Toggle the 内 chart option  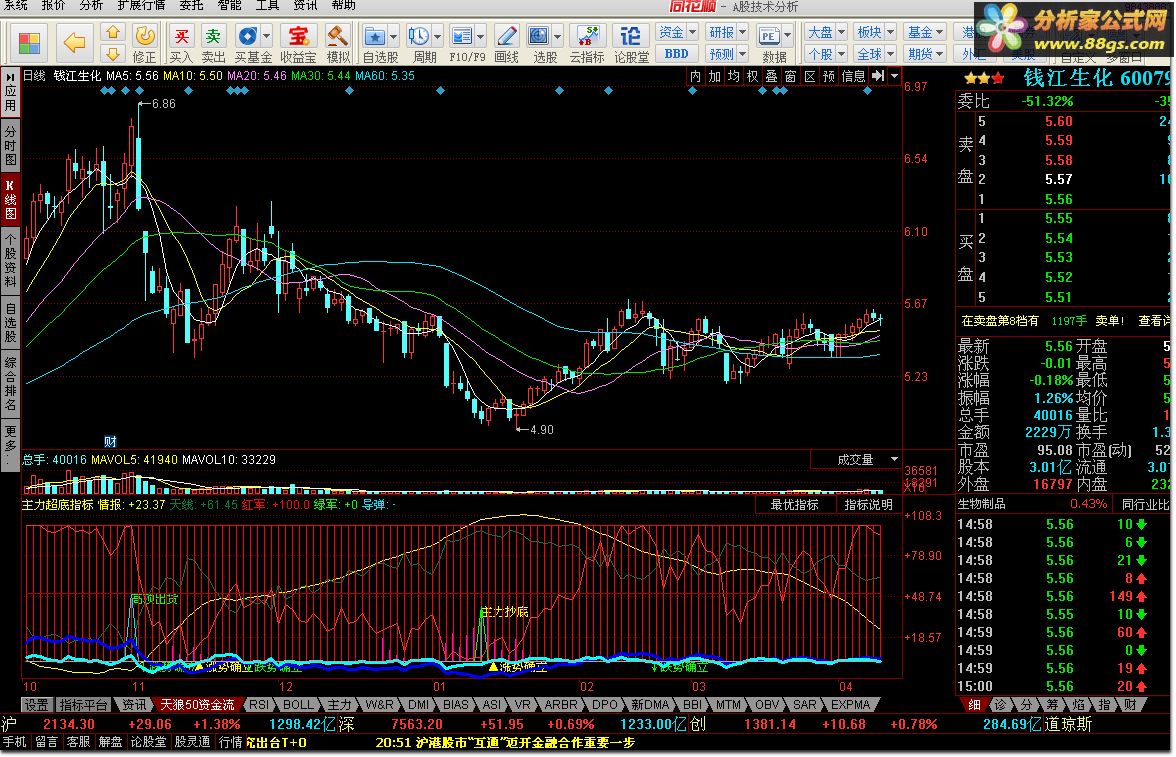pos(695,76)
